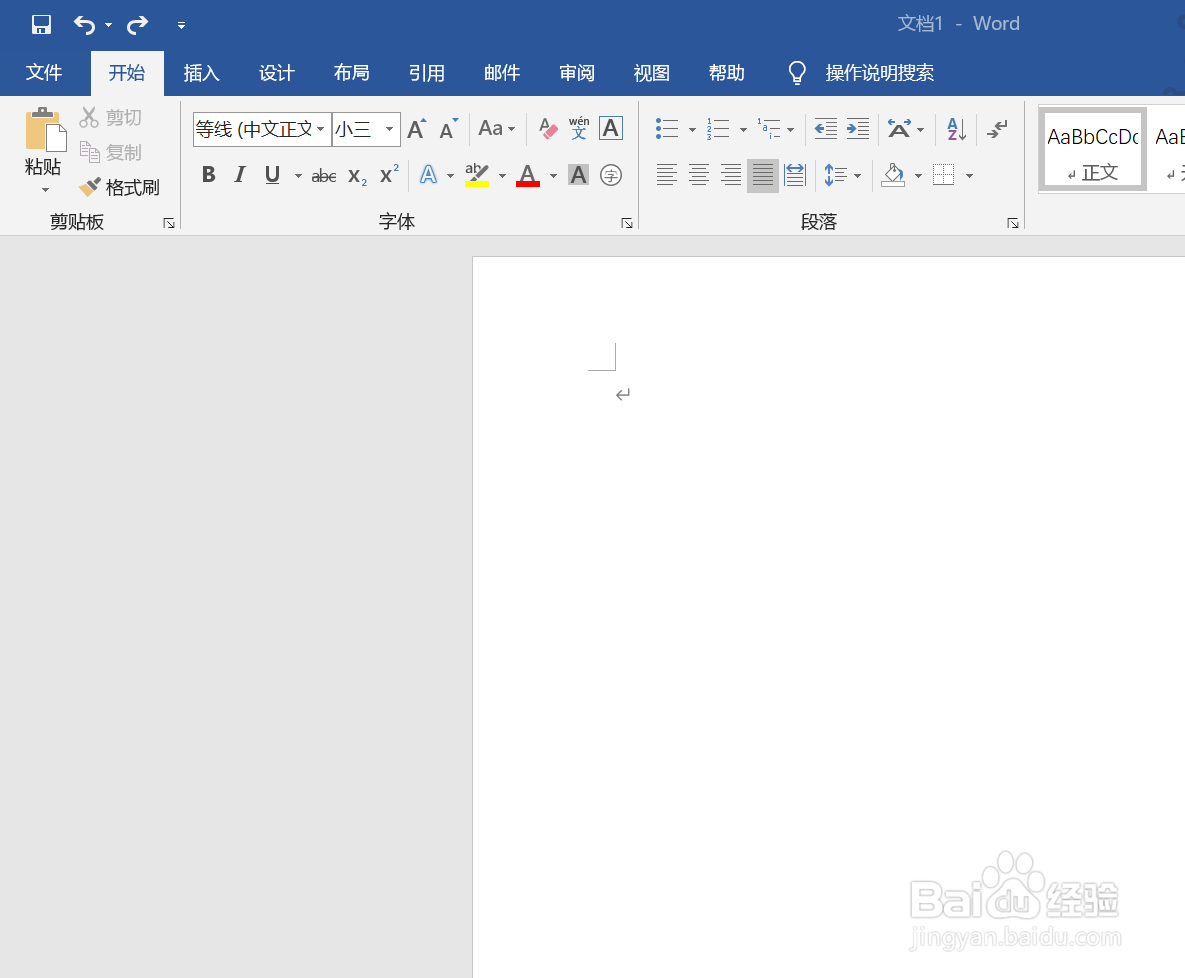Click the shading paint bucket icon
The image size is (1185, 978).
click(x=893, y=175)
